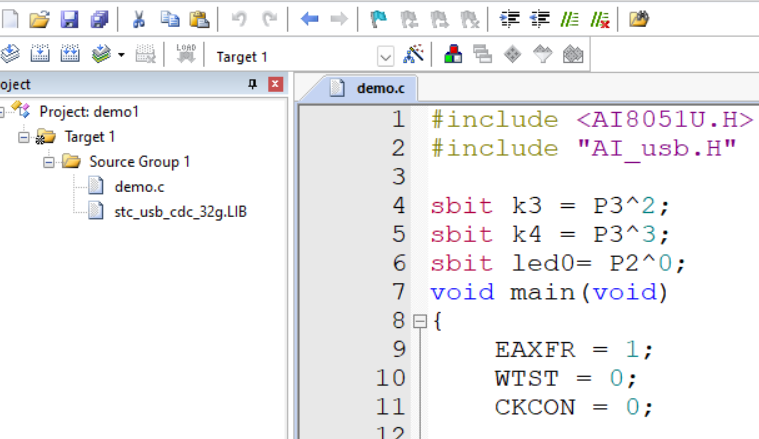Toggle bookmark with the blue flag icon
This screenshot has width=759, height=439.
[x=377, y=18]
